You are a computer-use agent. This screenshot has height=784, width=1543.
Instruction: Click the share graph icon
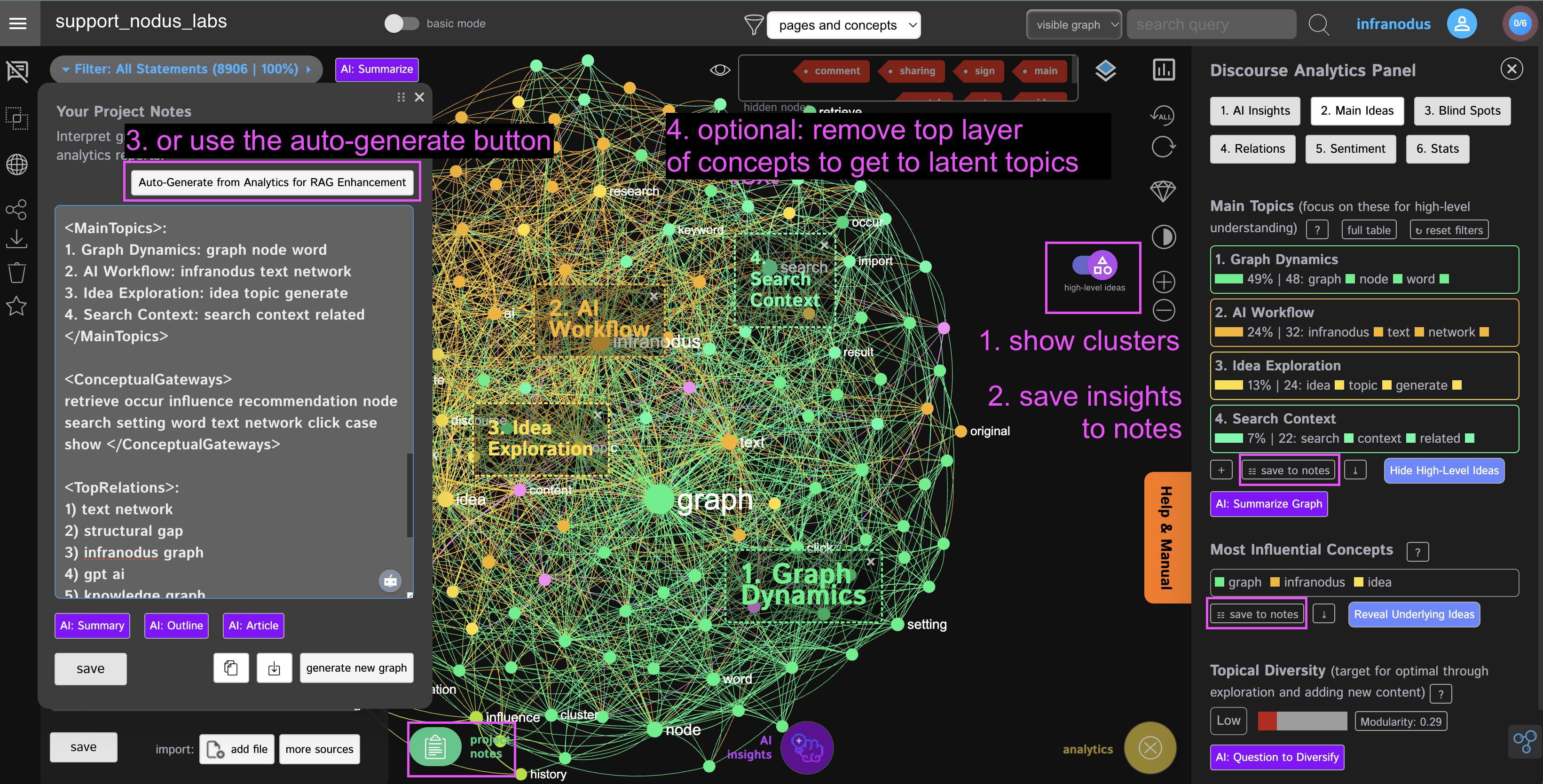(16, 210)
